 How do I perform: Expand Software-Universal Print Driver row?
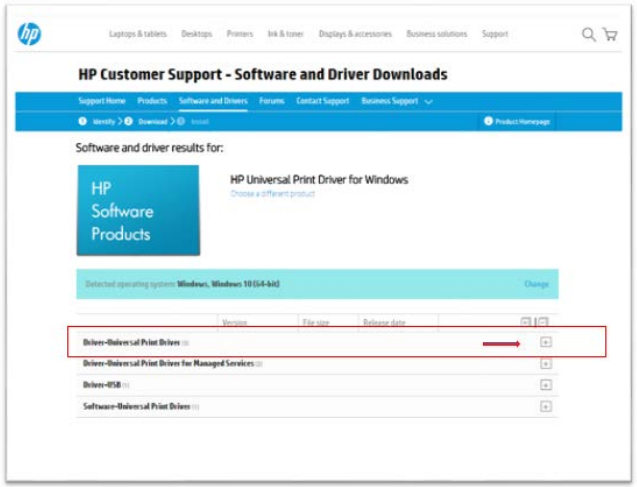coord(546,406)
